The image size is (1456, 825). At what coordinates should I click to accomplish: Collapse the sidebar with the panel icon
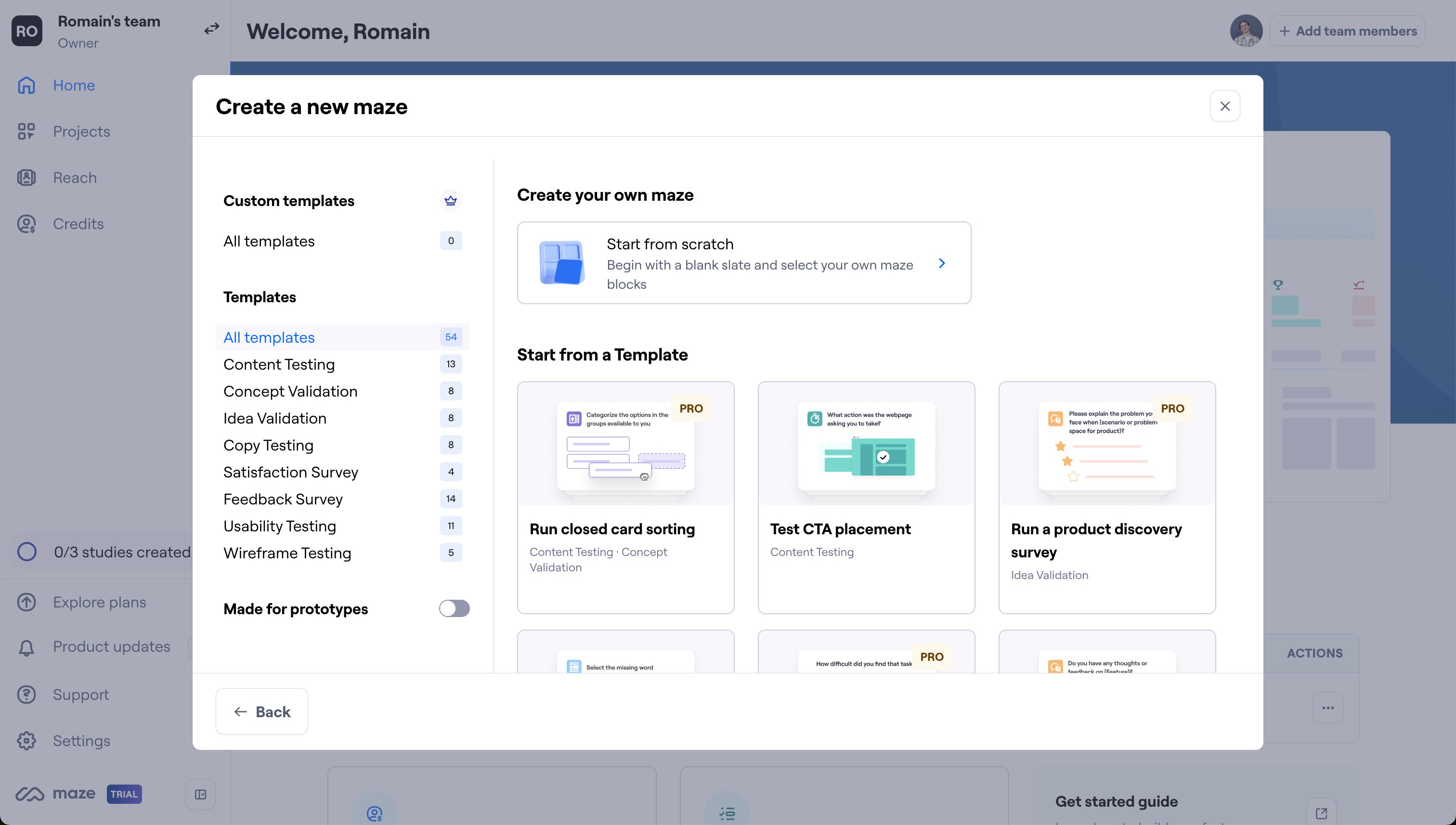click(x=201, y=794)
